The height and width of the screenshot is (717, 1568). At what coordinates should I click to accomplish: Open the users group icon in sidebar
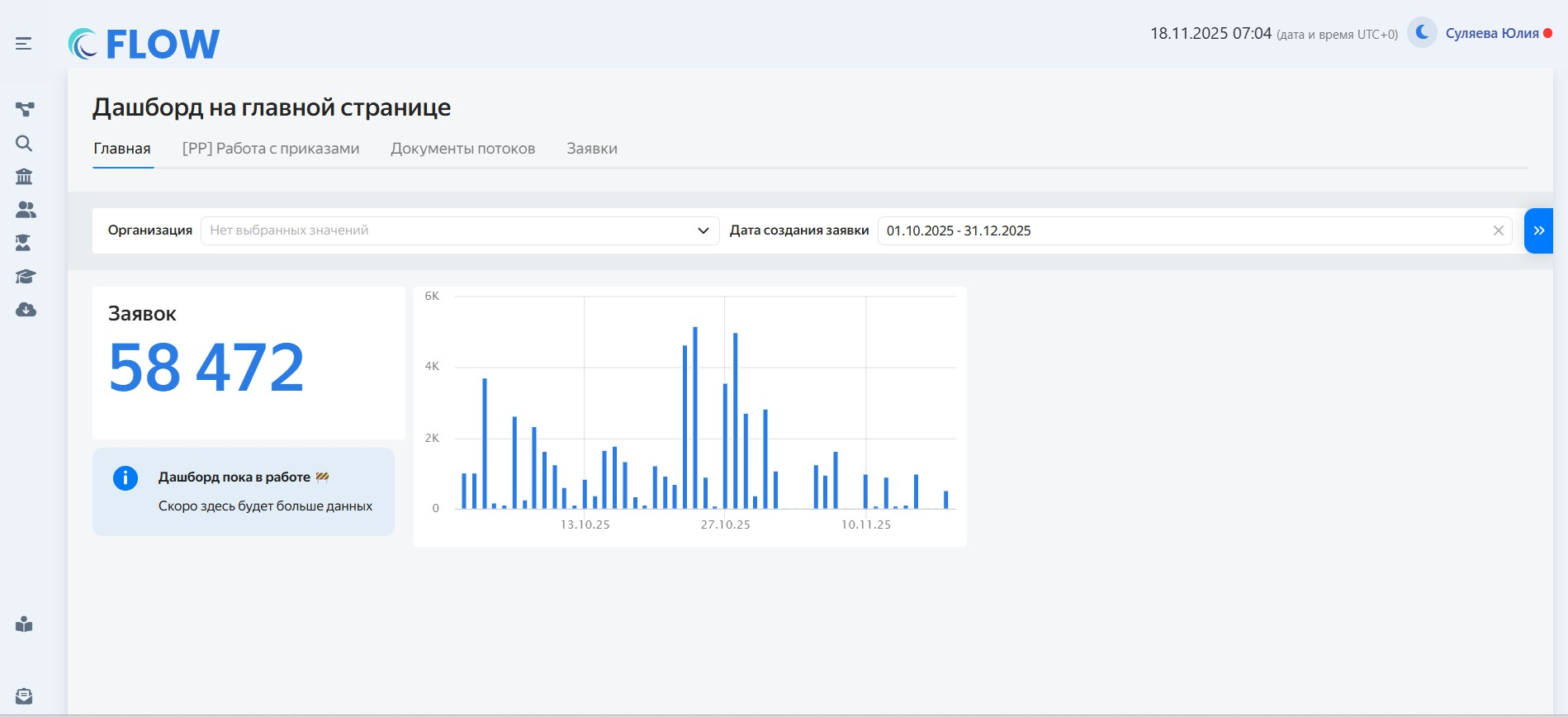26,210
